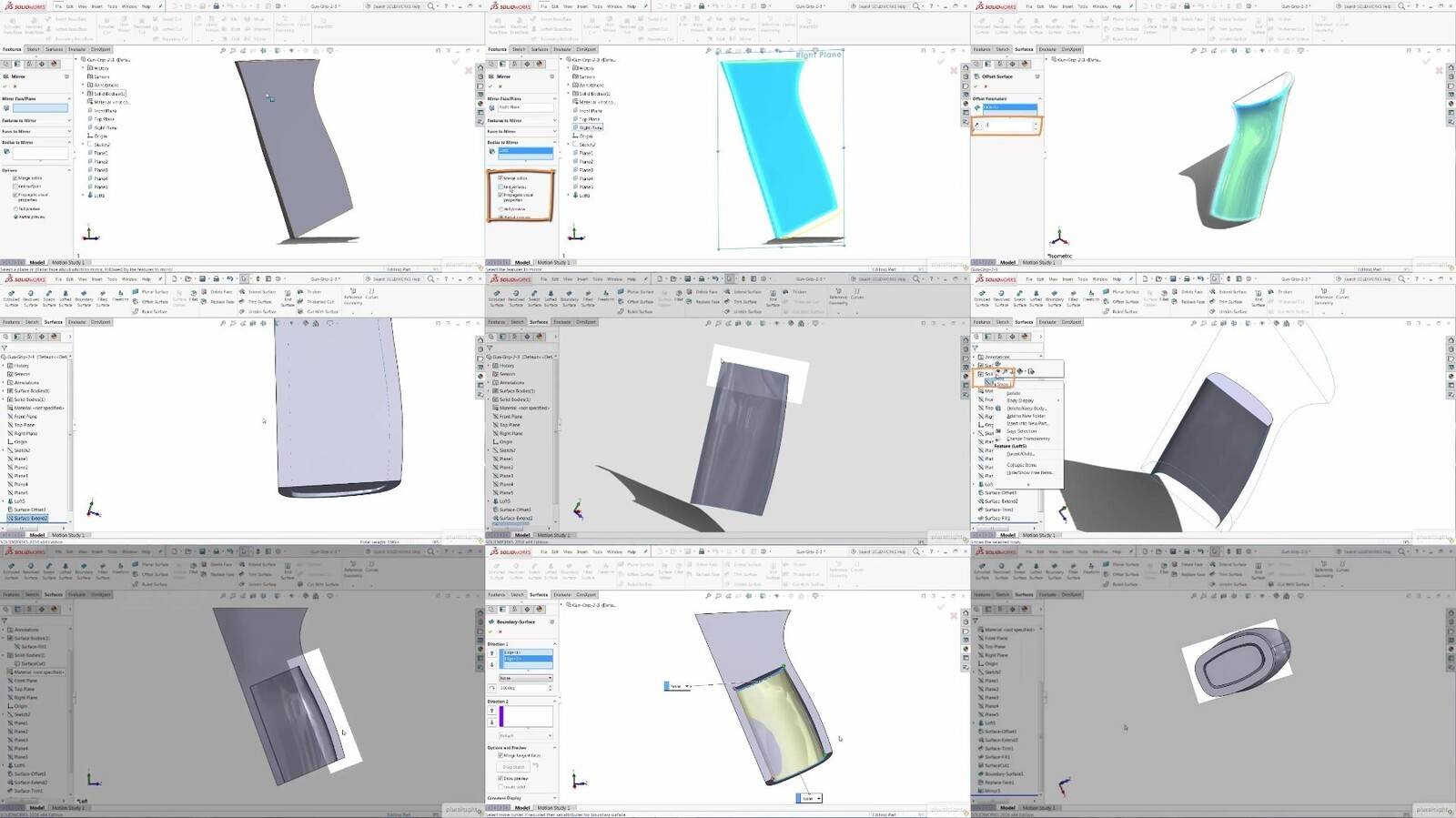Viewport: 1456px width, 818px height.
Task: Click the Offset Surface distance input field
Action: (x=1008, y=126)
